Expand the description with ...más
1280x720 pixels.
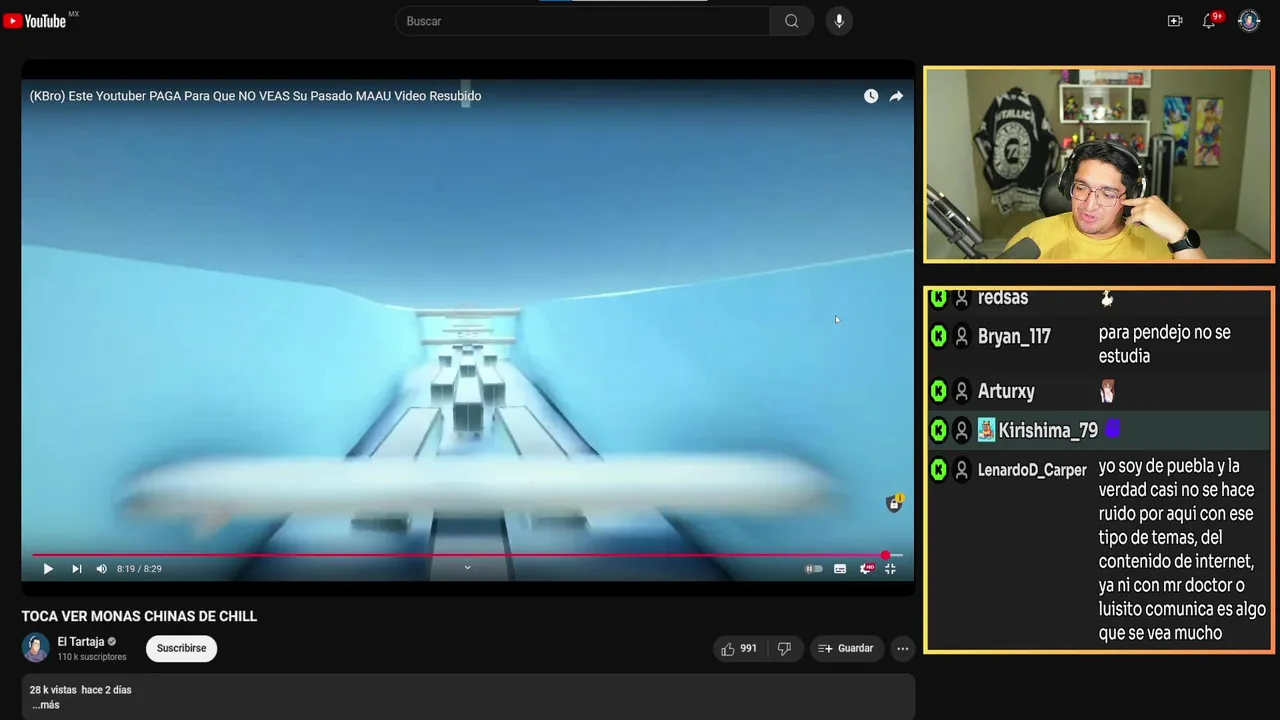[x=46, y=705]
